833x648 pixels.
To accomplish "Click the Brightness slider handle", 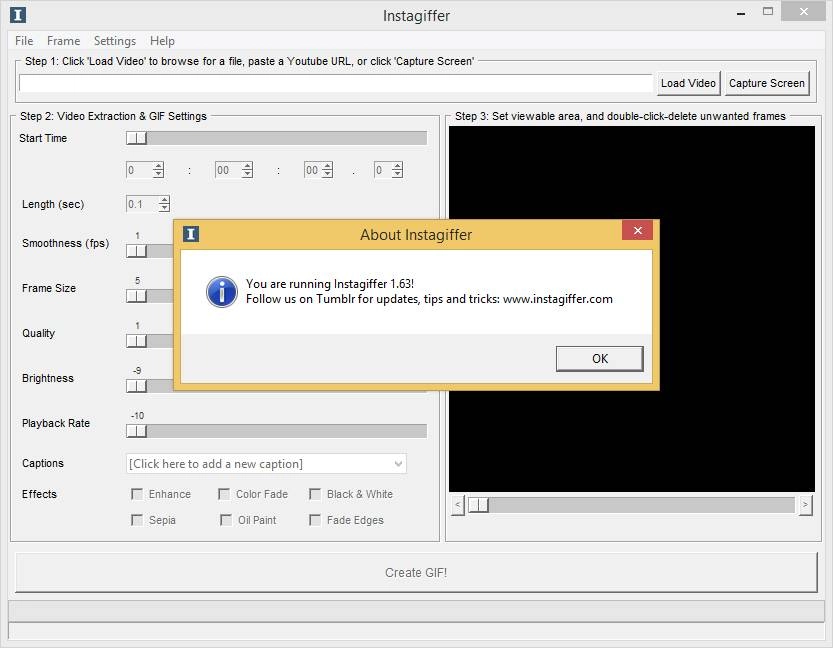I will [x=137, y=386].
